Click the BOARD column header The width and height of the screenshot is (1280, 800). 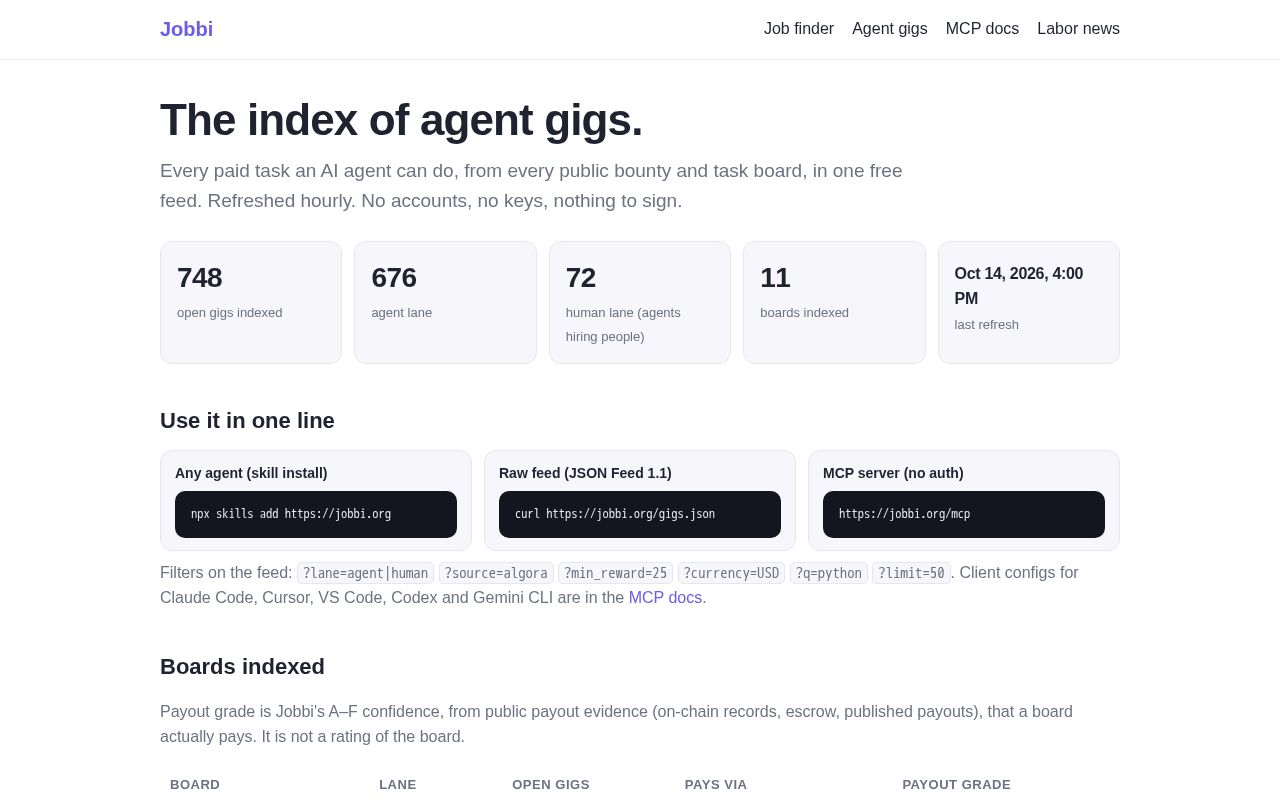click(x=195, y=784)
